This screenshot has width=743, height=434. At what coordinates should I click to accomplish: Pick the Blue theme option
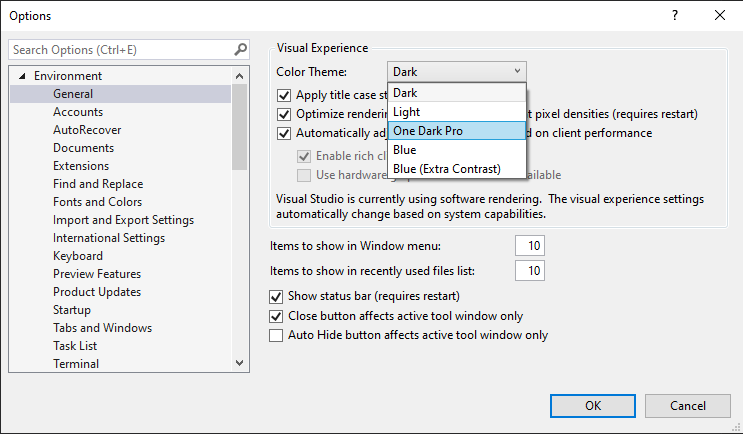coord(457,150)
